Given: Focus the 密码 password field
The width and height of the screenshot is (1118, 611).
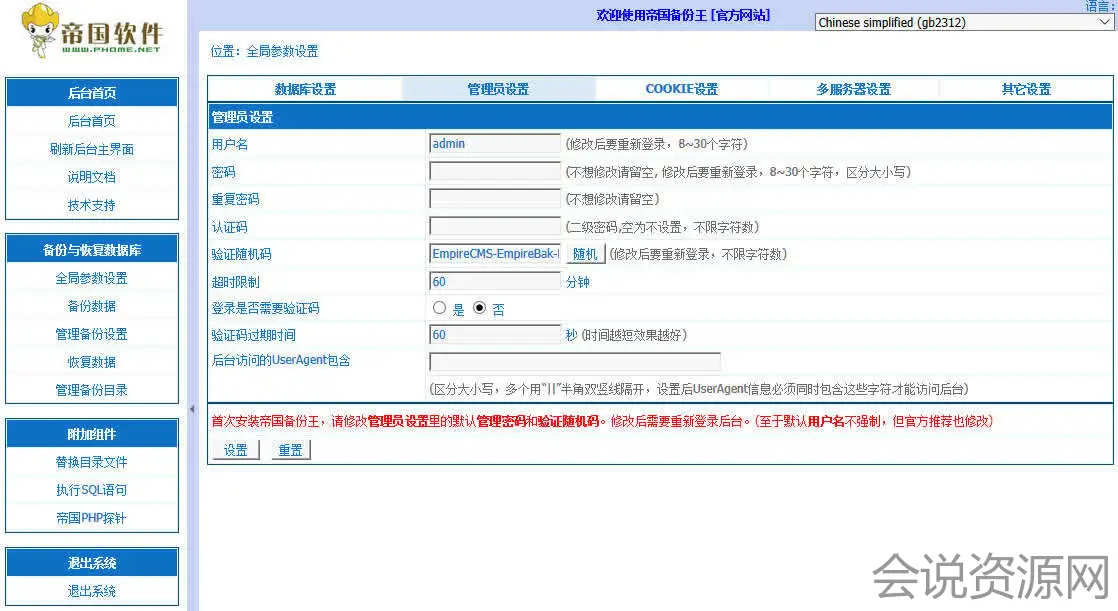Looking at the screenshot, I should pyautogui.click(x=494, y=172).
